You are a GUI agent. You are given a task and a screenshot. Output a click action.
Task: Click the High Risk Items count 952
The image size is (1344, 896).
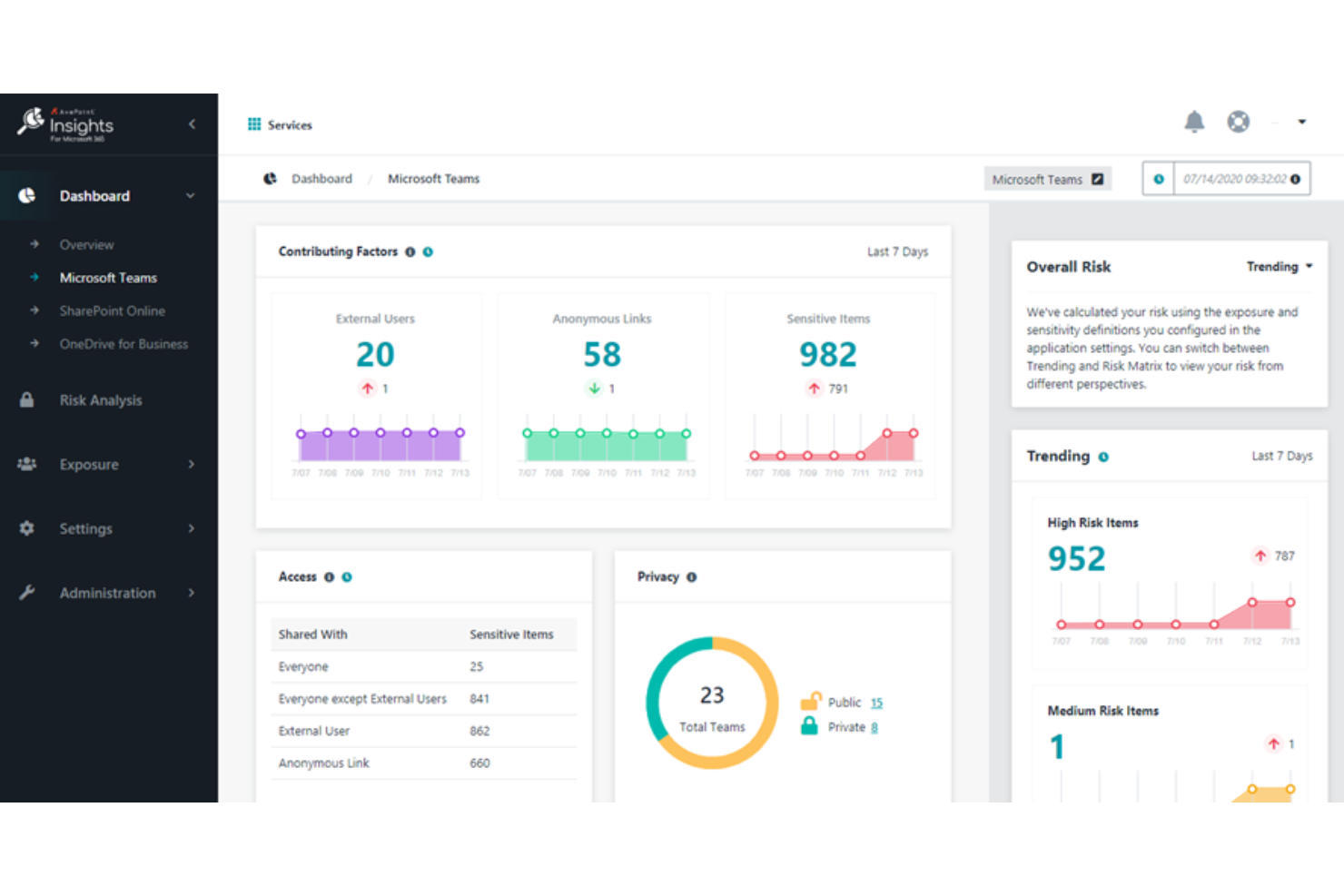(x=1077, y=558)
